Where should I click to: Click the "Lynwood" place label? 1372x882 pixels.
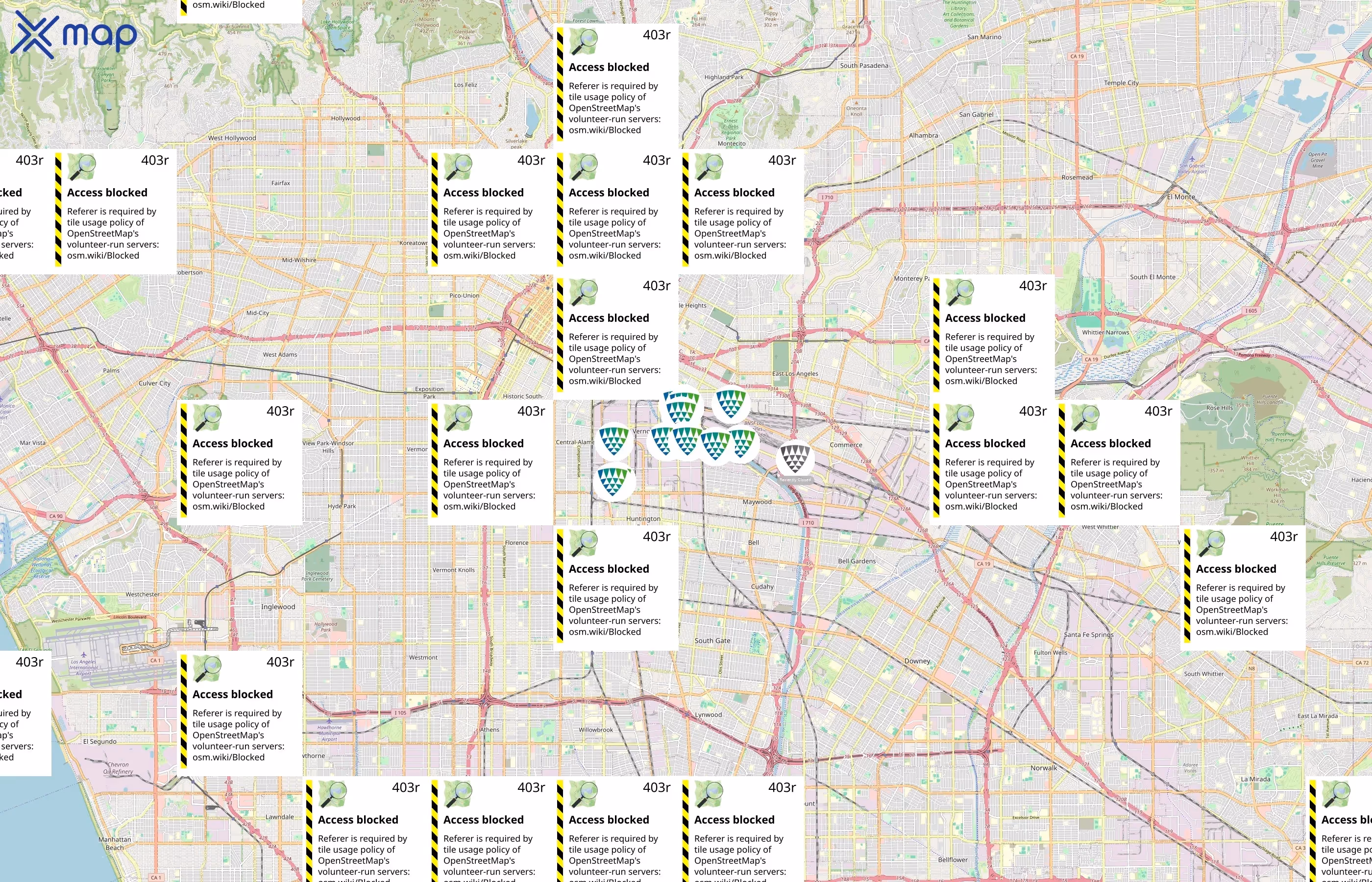709,715
